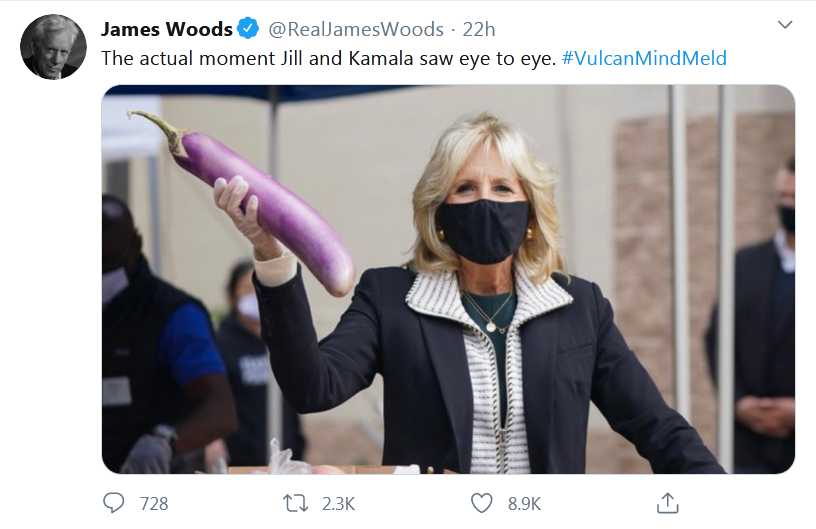
Task: Open the 22h timestamp link
Action: [x=479, y=29]
